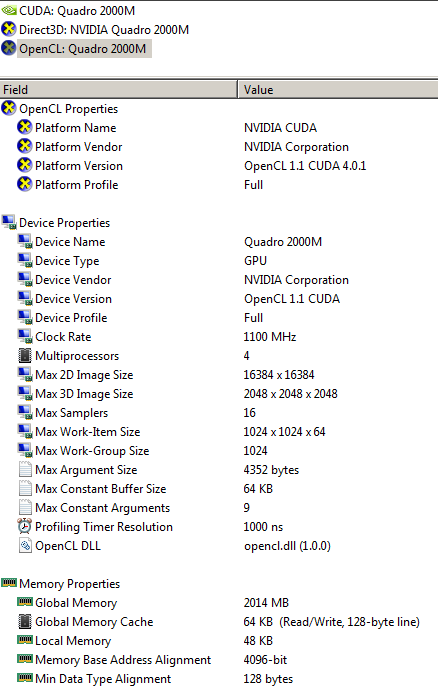Click the 4096-bit alignment value
The width and height of the screenshot is (438, 693).
265,660
